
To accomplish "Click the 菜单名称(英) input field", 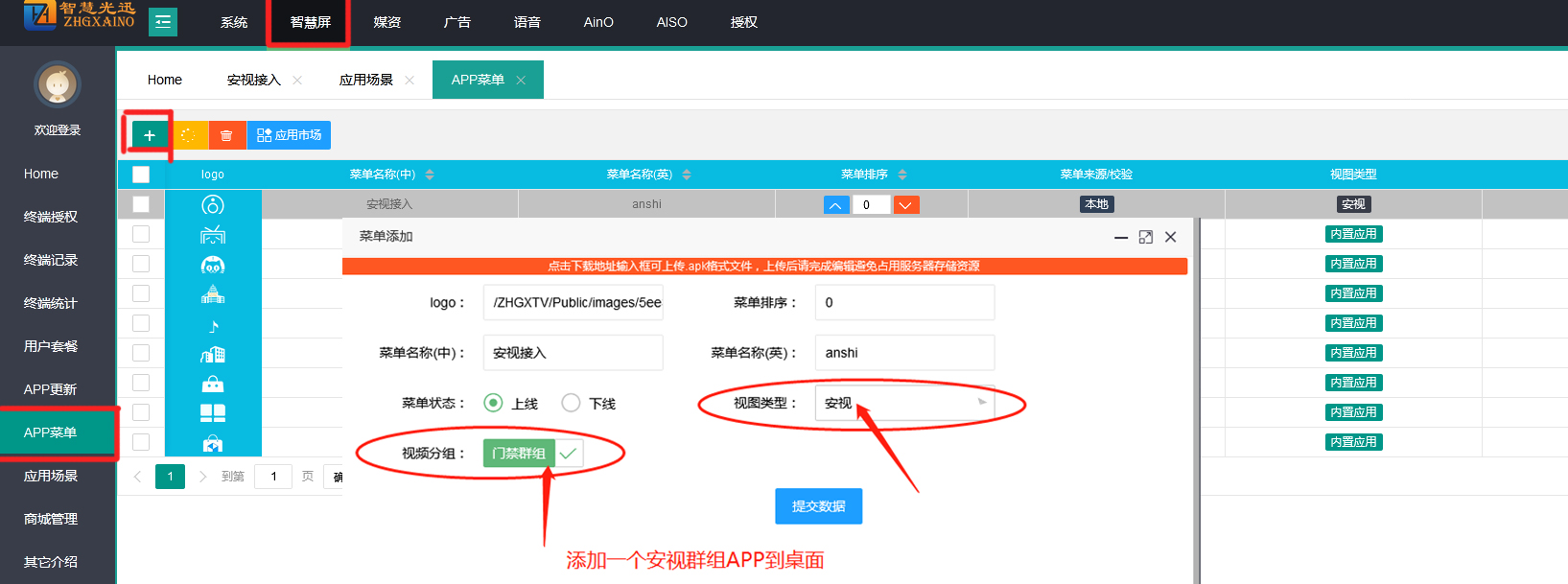I will (903, 353).
